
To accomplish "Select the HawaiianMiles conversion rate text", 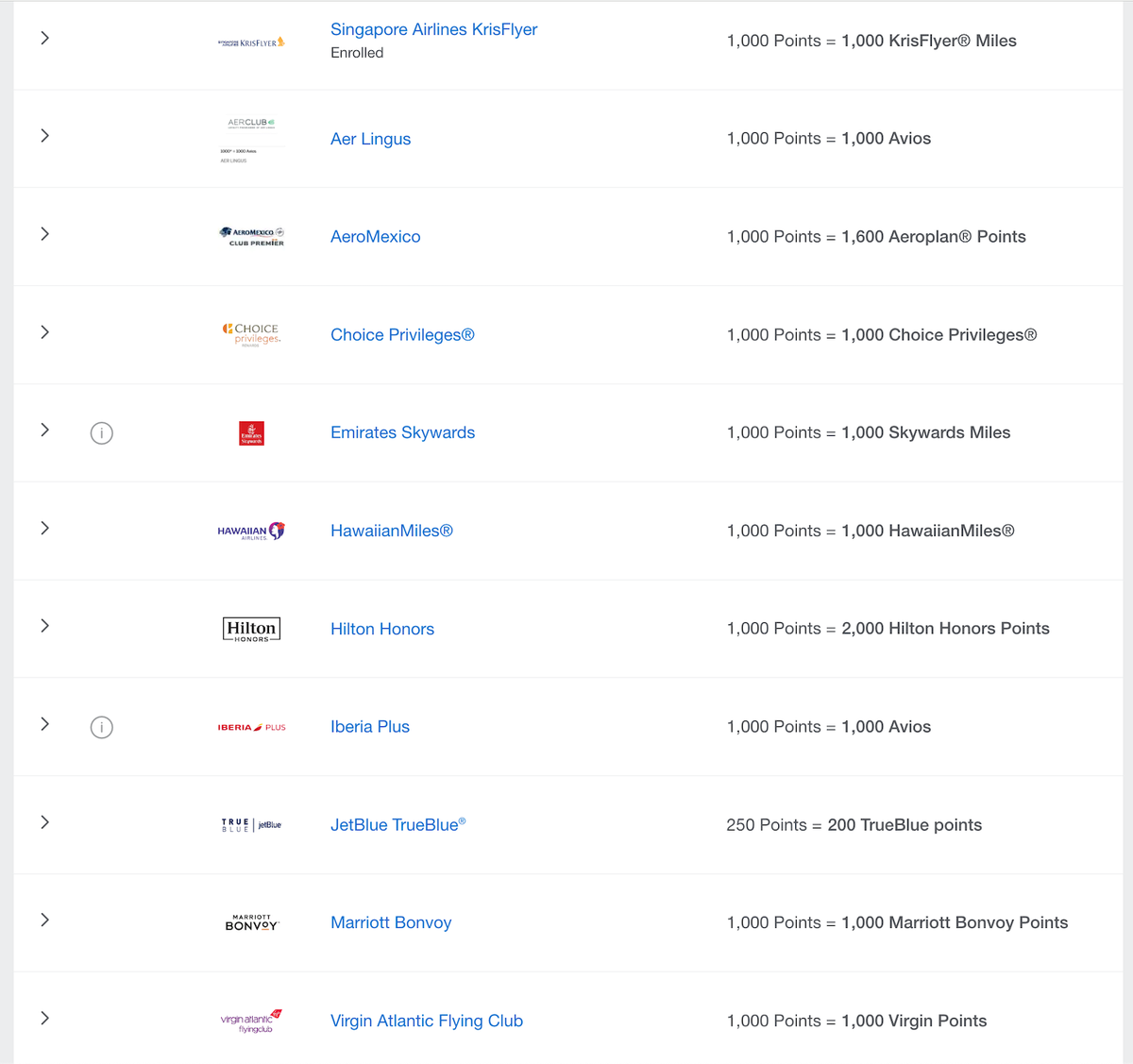I will coord(871,531).
